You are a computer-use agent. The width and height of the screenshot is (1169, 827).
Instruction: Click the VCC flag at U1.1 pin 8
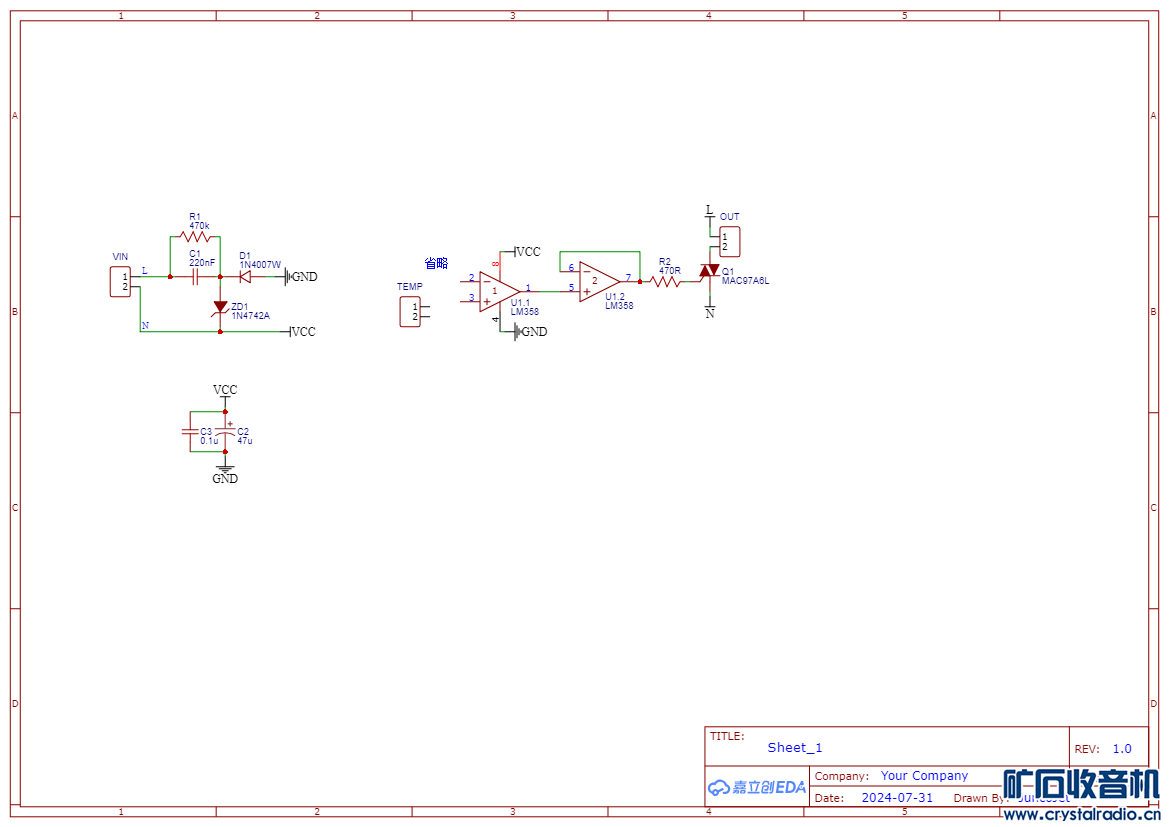point(526,251)
